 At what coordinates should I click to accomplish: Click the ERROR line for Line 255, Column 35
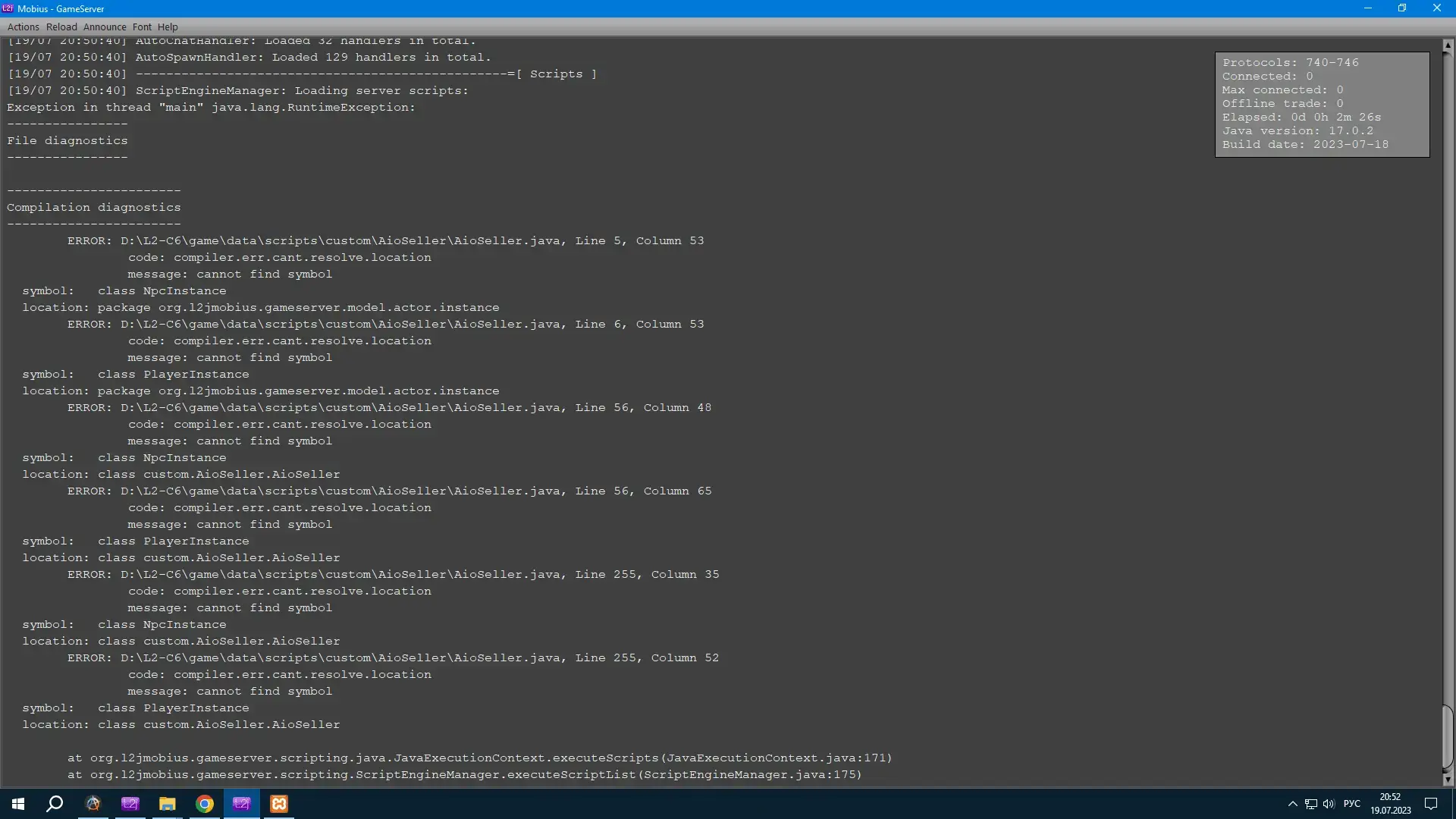(393, 575)
